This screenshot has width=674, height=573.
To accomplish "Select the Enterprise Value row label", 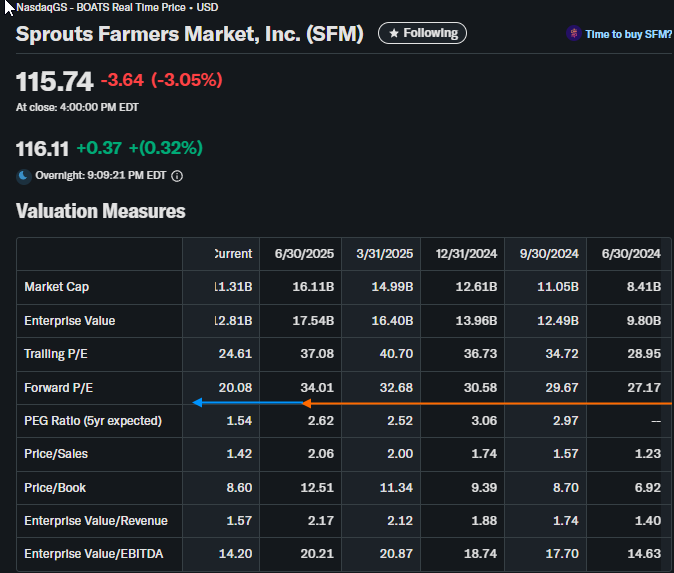I will click(x=69, y=321).
